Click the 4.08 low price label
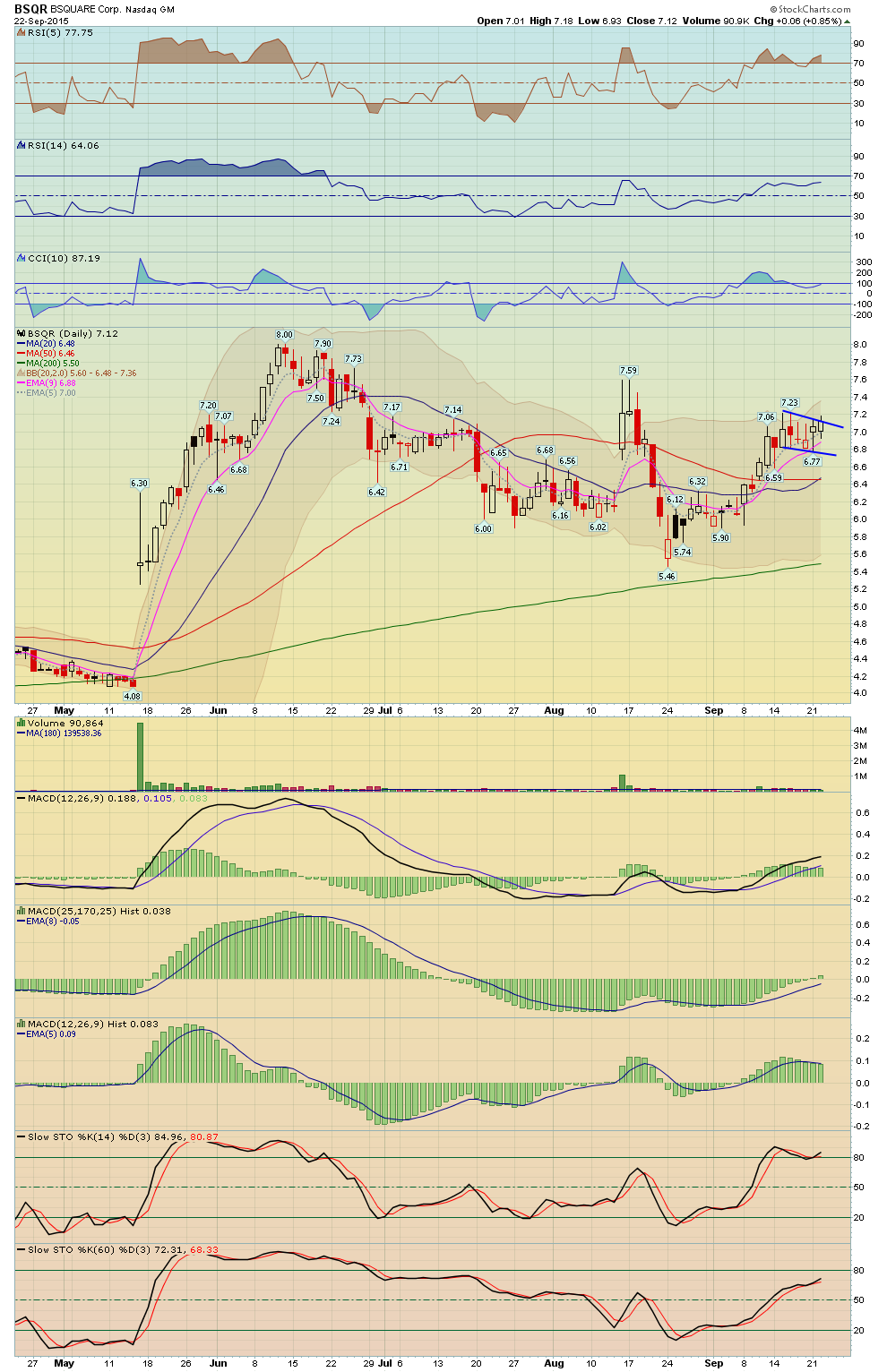Viewport: 887px width, 1372px height. [x=132, y=696]
